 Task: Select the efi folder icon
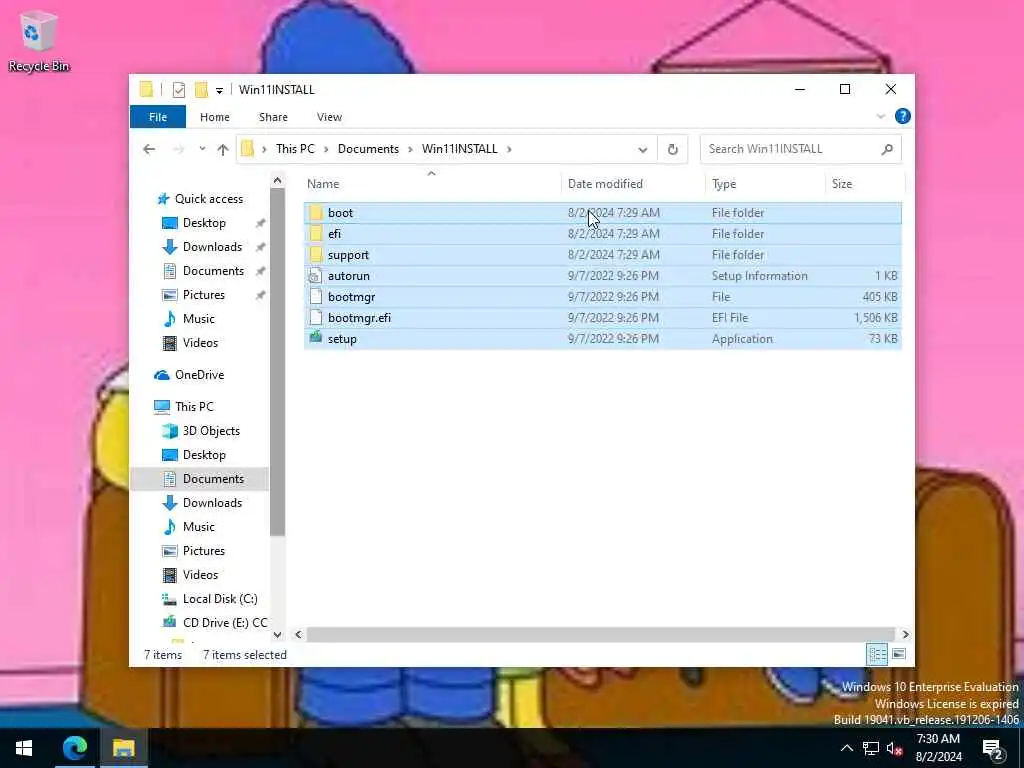(x=316, y=234)
